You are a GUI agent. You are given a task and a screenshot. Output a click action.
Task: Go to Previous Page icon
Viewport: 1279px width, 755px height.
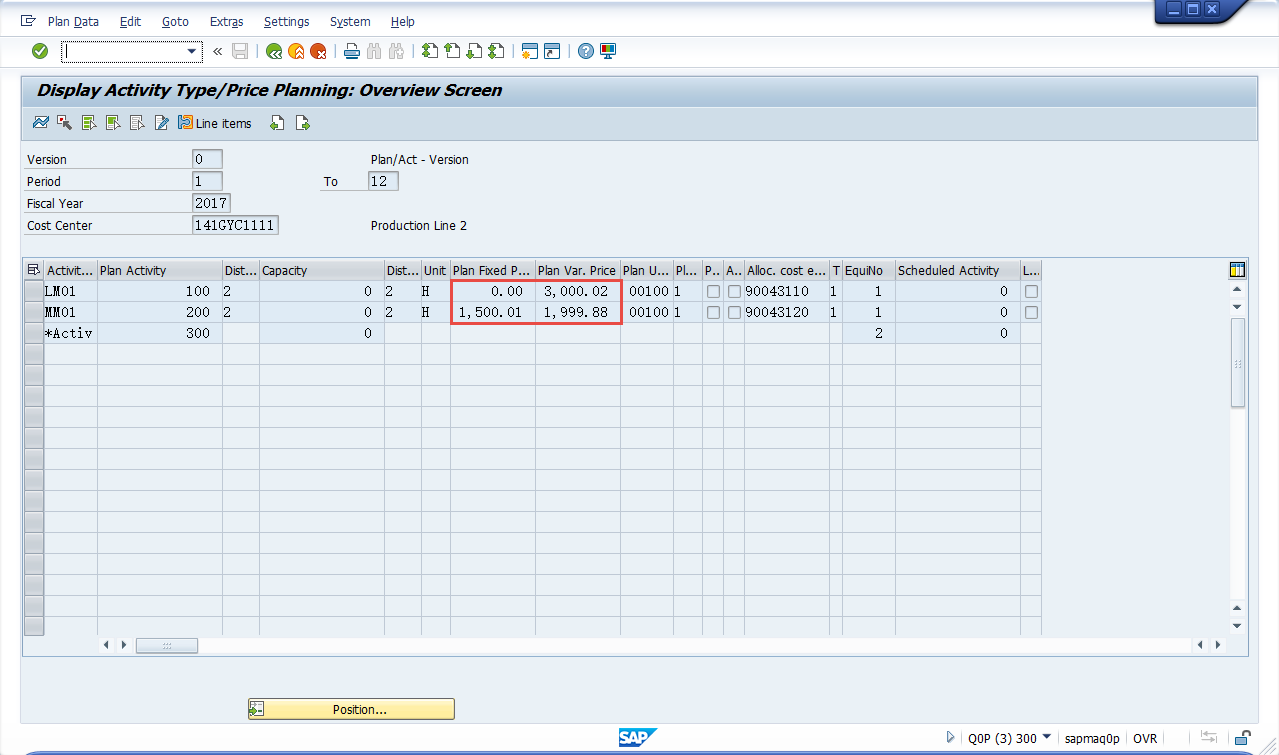click(452, 51)
